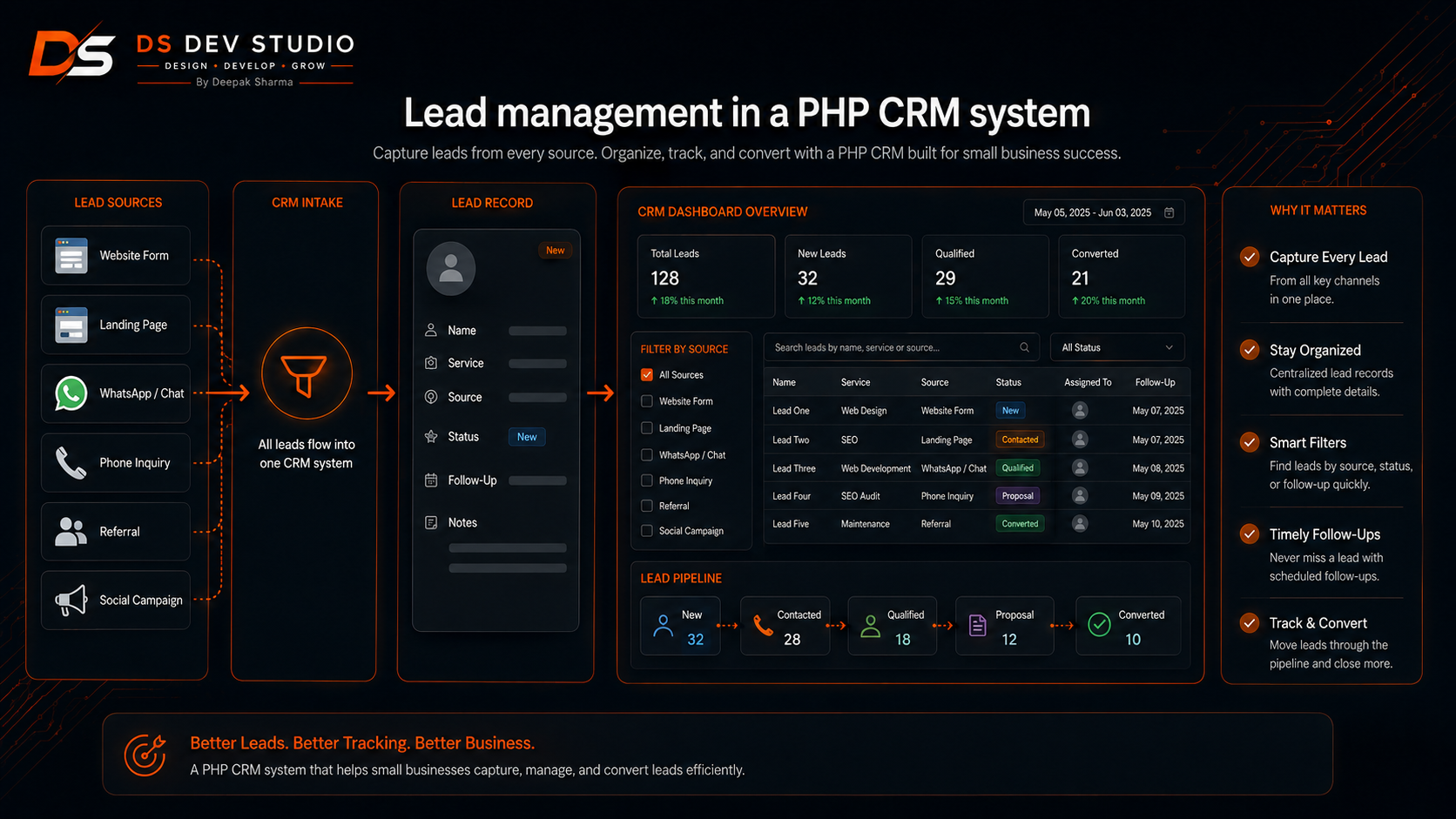1456x819 pixels.
Task: Open the Qualified stage pipeline card
Action: point(892,626)
